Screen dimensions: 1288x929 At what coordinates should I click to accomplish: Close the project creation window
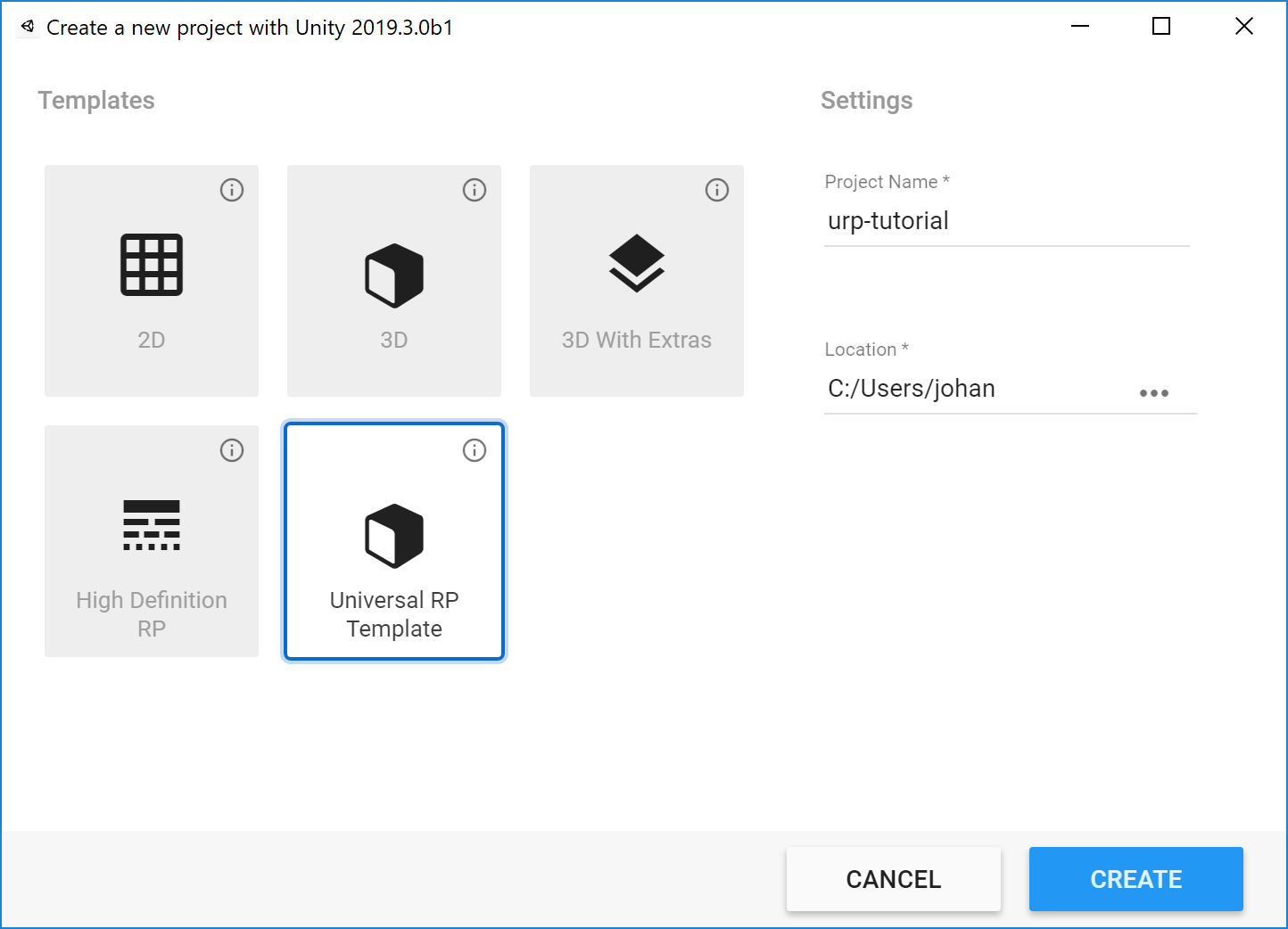1244,27
